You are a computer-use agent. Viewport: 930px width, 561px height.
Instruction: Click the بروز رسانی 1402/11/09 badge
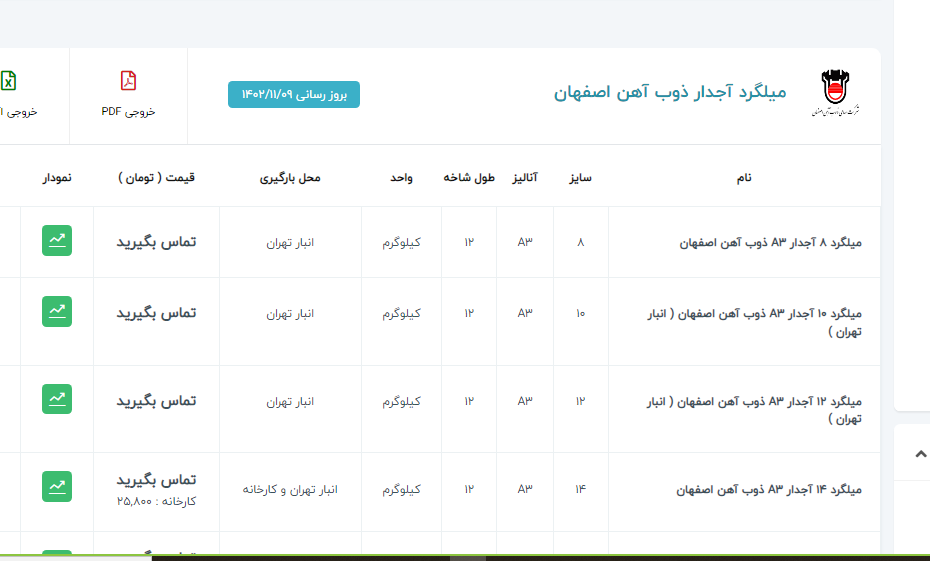coord(294,95)
